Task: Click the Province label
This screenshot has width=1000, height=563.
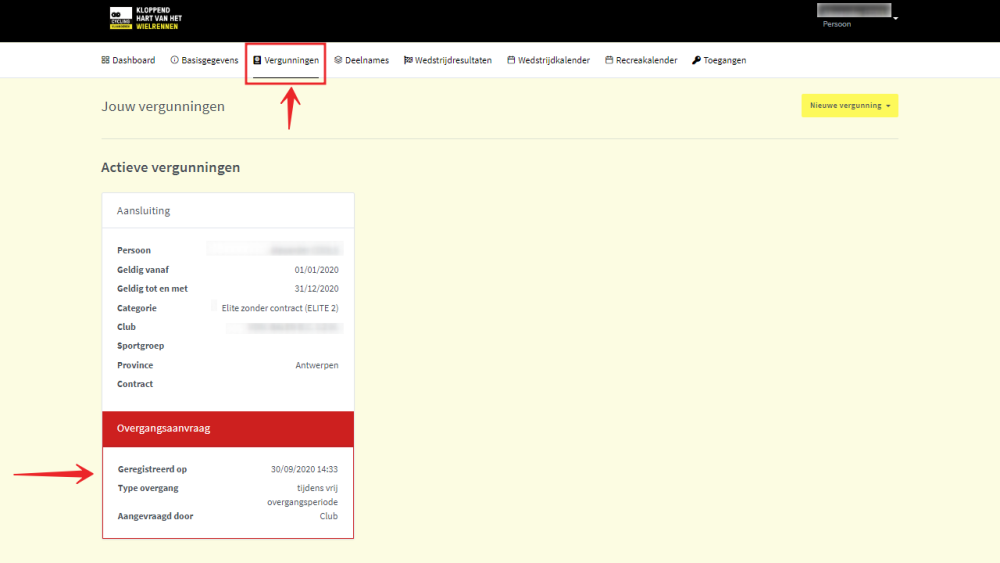Action: coord(135,365)
